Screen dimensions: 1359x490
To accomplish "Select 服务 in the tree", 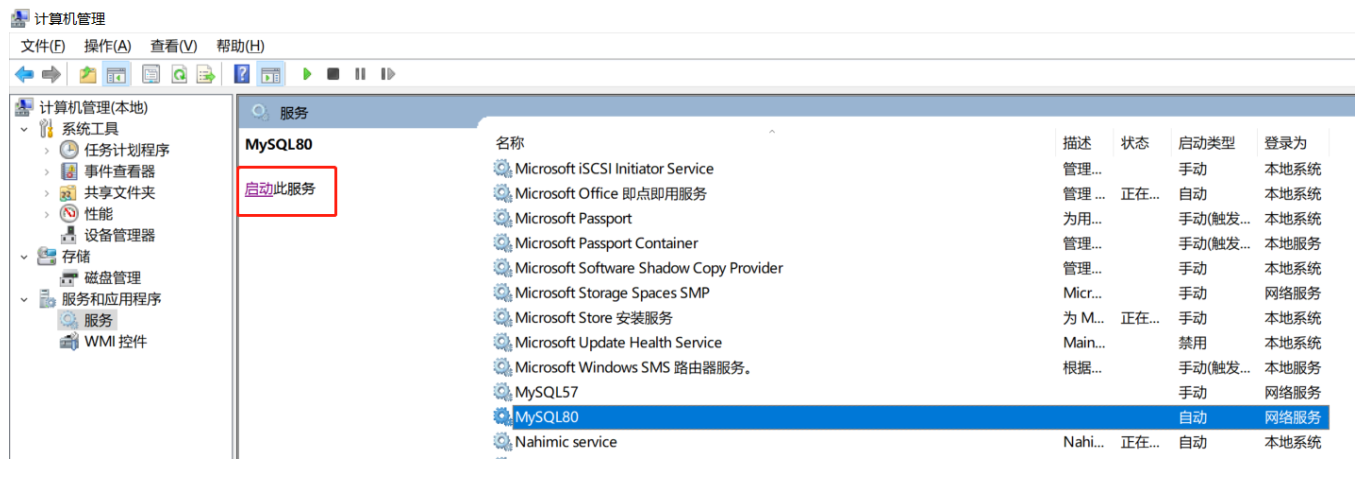I will click(x=99, y=320).
